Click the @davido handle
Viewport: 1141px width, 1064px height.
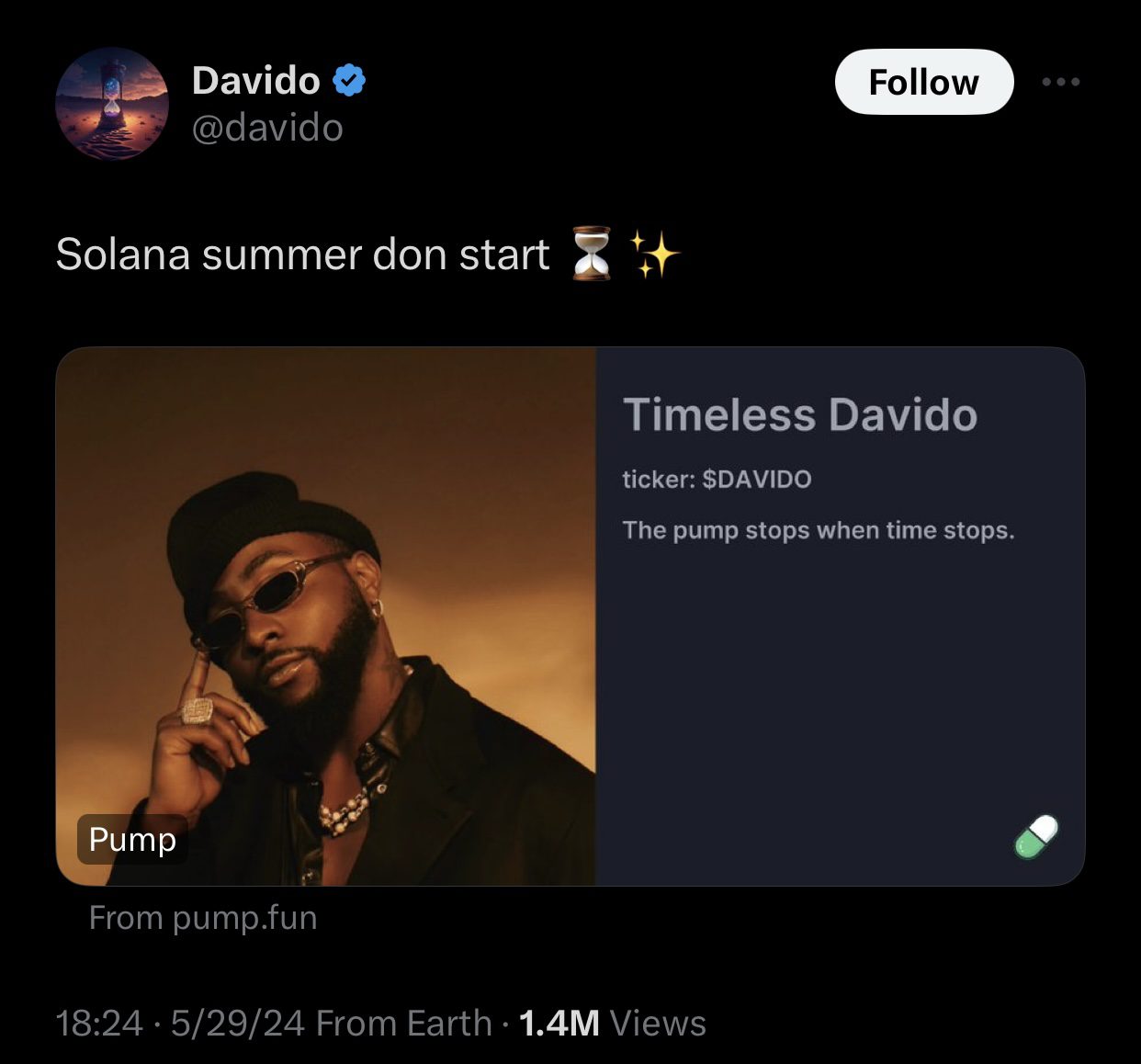click(x=266, y=130)
